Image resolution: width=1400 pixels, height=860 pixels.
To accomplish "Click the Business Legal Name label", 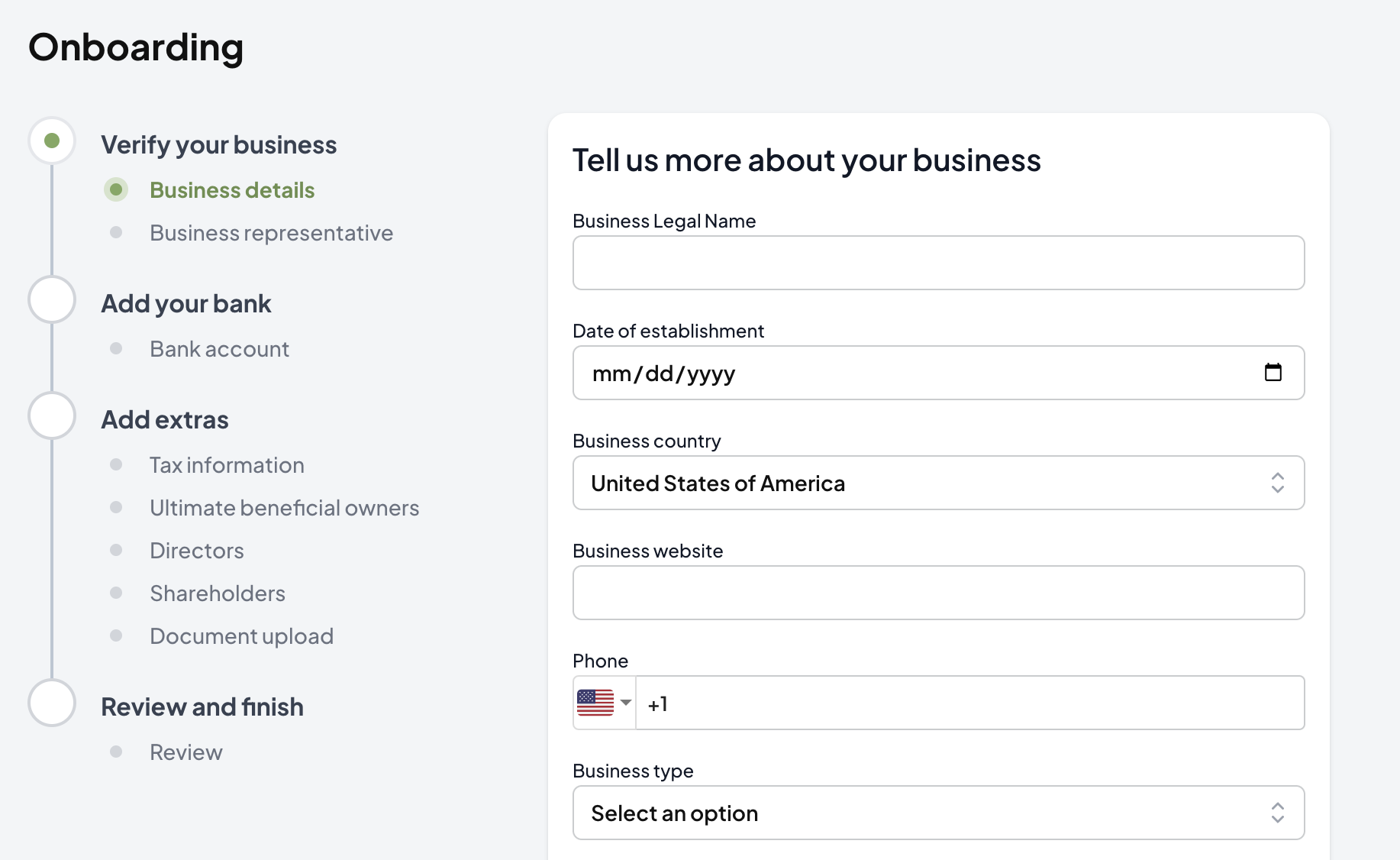I will point(664,221).
